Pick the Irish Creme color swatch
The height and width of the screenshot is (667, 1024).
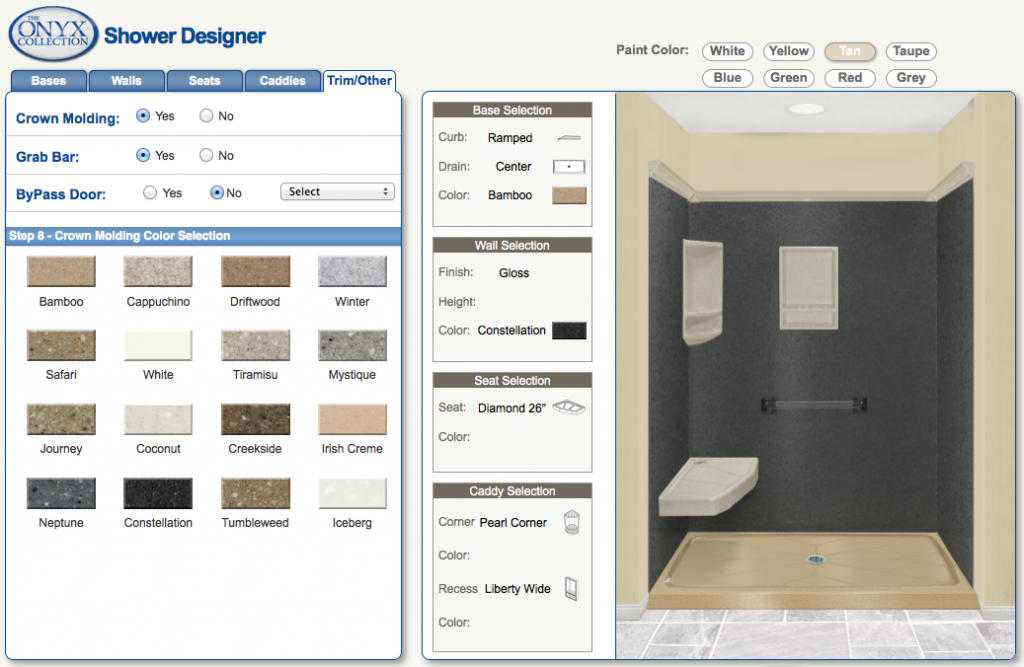pos(352,419)
